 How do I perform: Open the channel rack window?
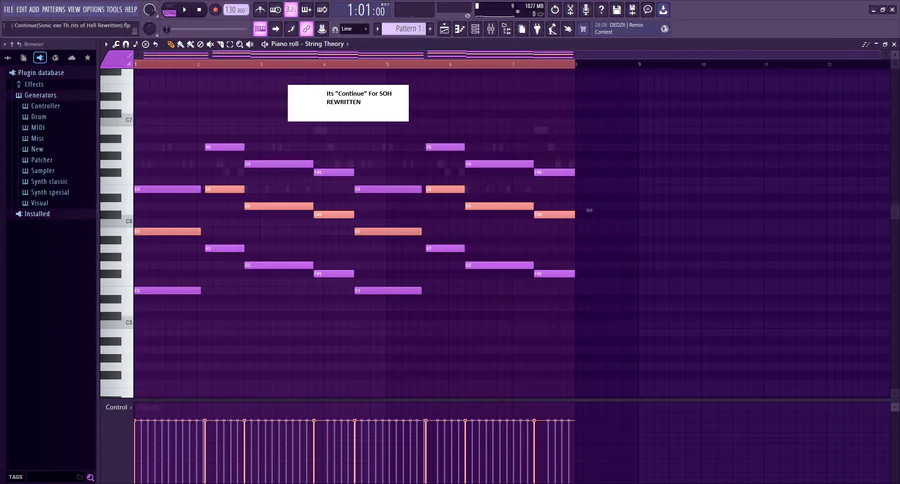tap(475, 29)
